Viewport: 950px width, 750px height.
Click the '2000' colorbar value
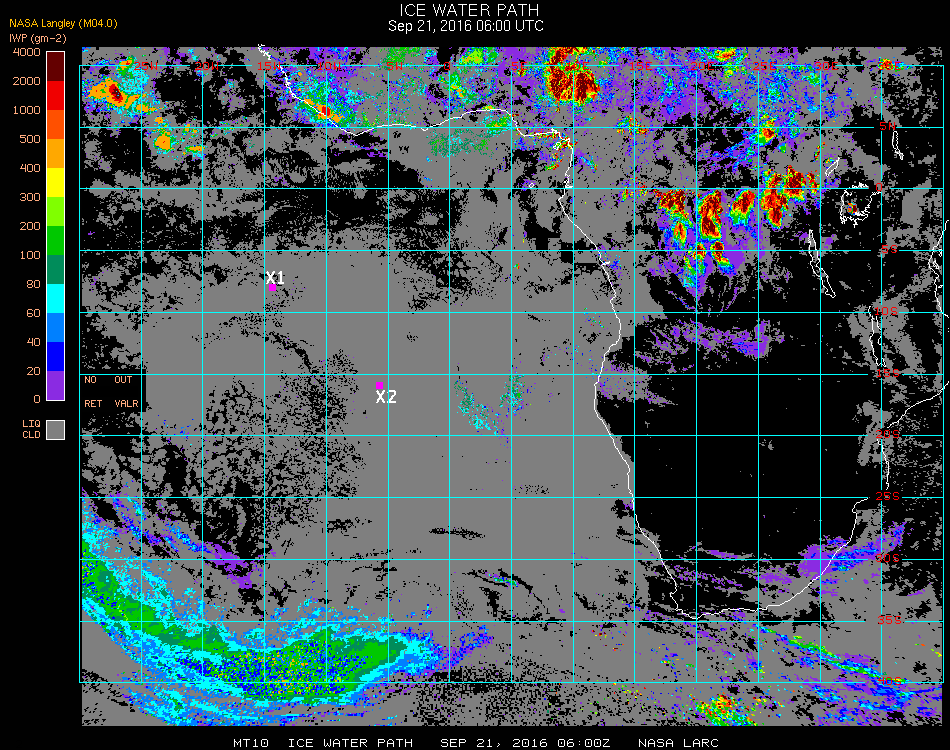pos(27,81)
